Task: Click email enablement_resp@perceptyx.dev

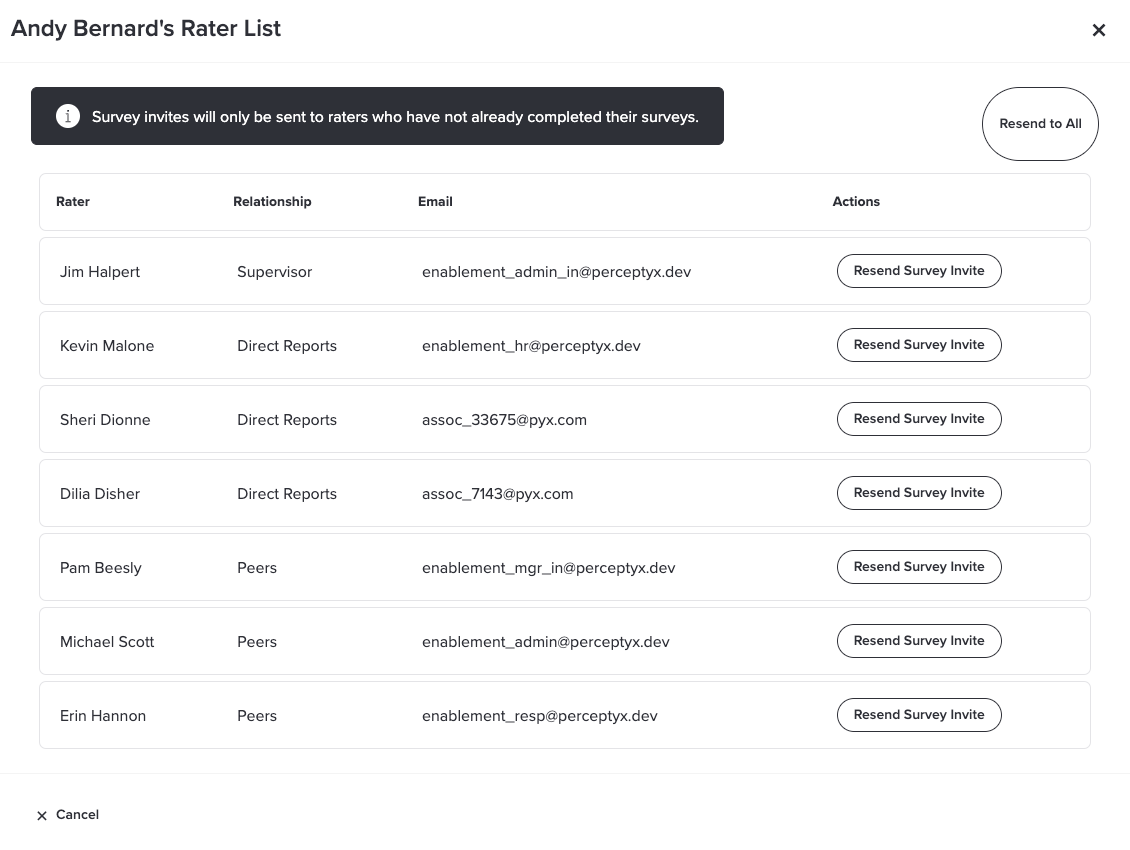Action: tap(540, 716)
